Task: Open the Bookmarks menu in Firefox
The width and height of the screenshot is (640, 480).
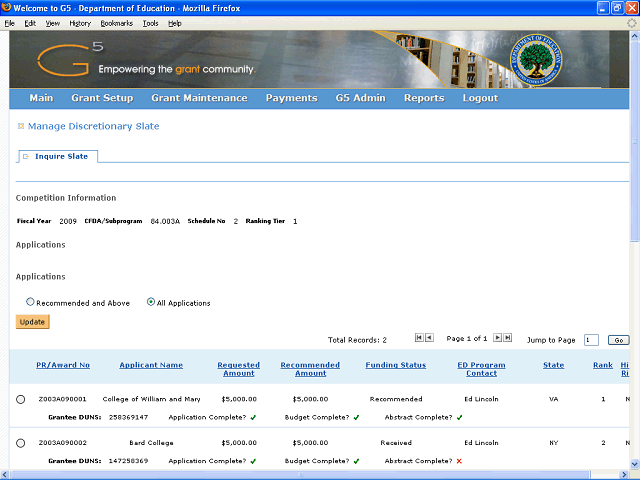Action: pos(117,23)
